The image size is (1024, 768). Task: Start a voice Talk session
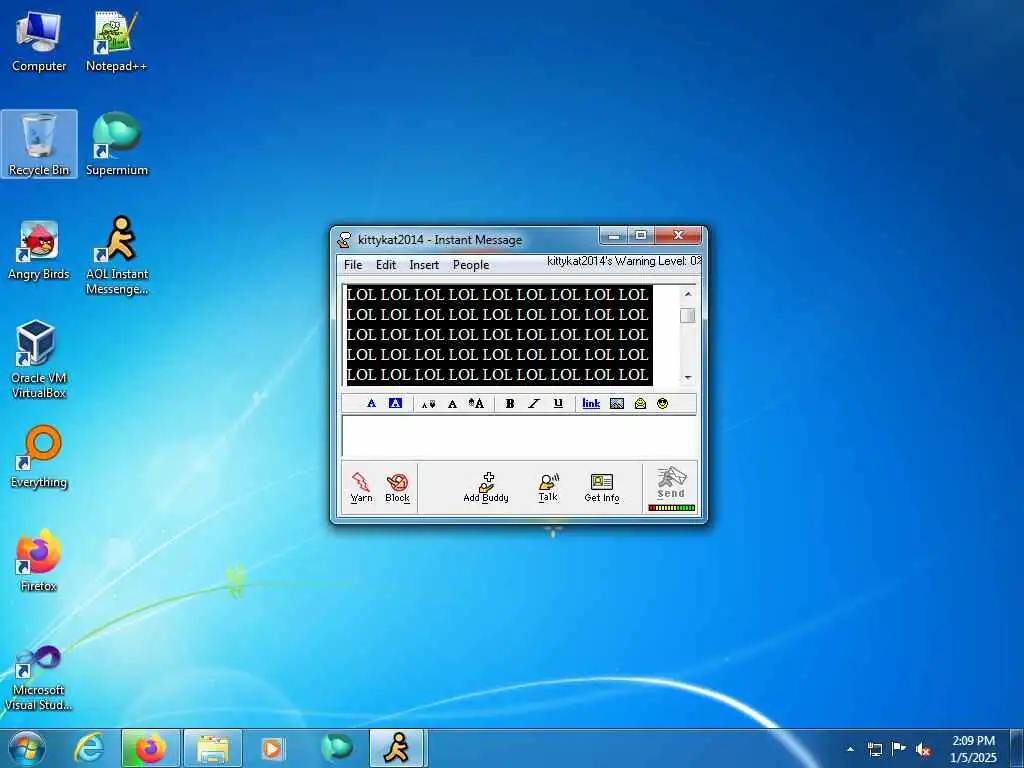click(x=548, y=487)
